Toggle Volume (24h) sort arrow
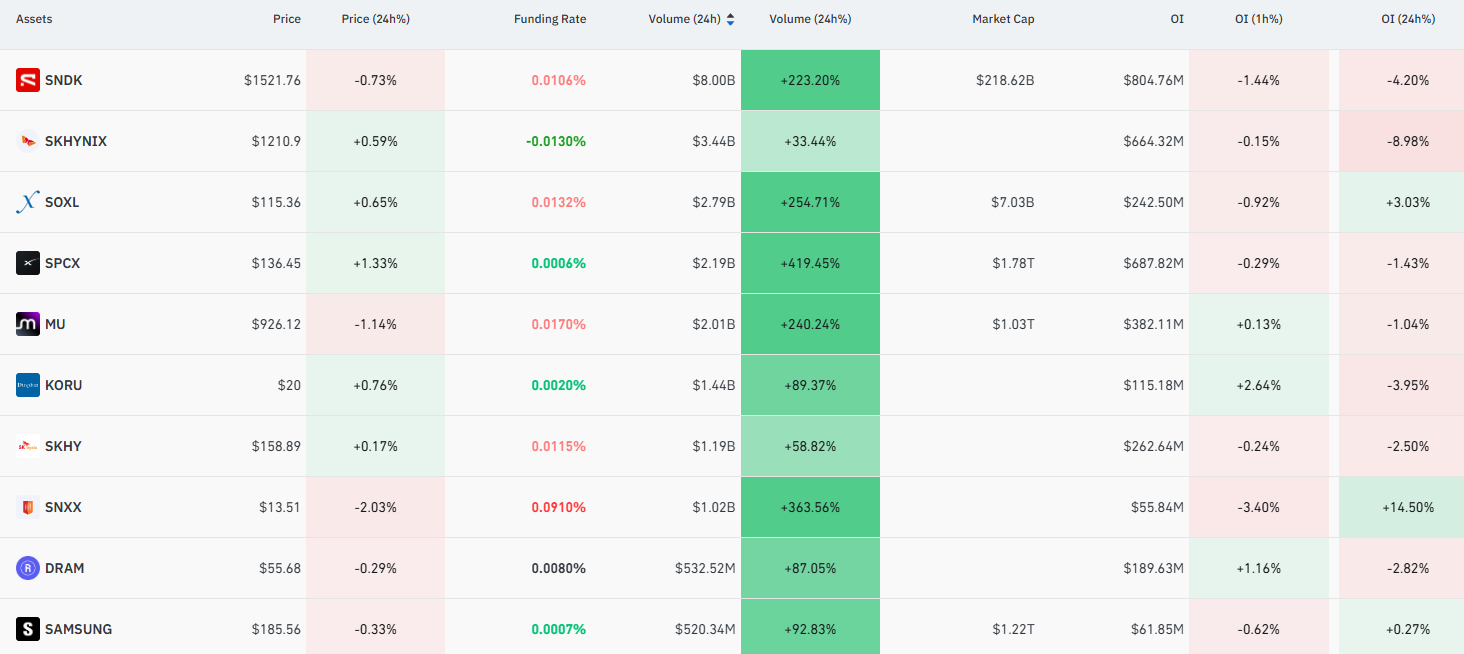 pos(730,19)
